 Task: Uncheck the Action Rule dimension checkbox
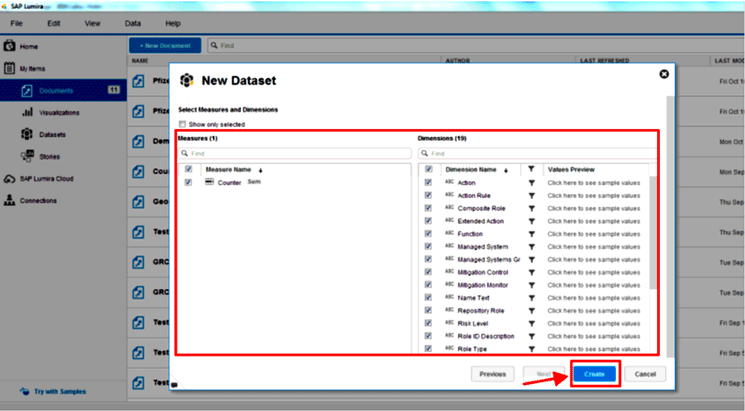(429, 195)
